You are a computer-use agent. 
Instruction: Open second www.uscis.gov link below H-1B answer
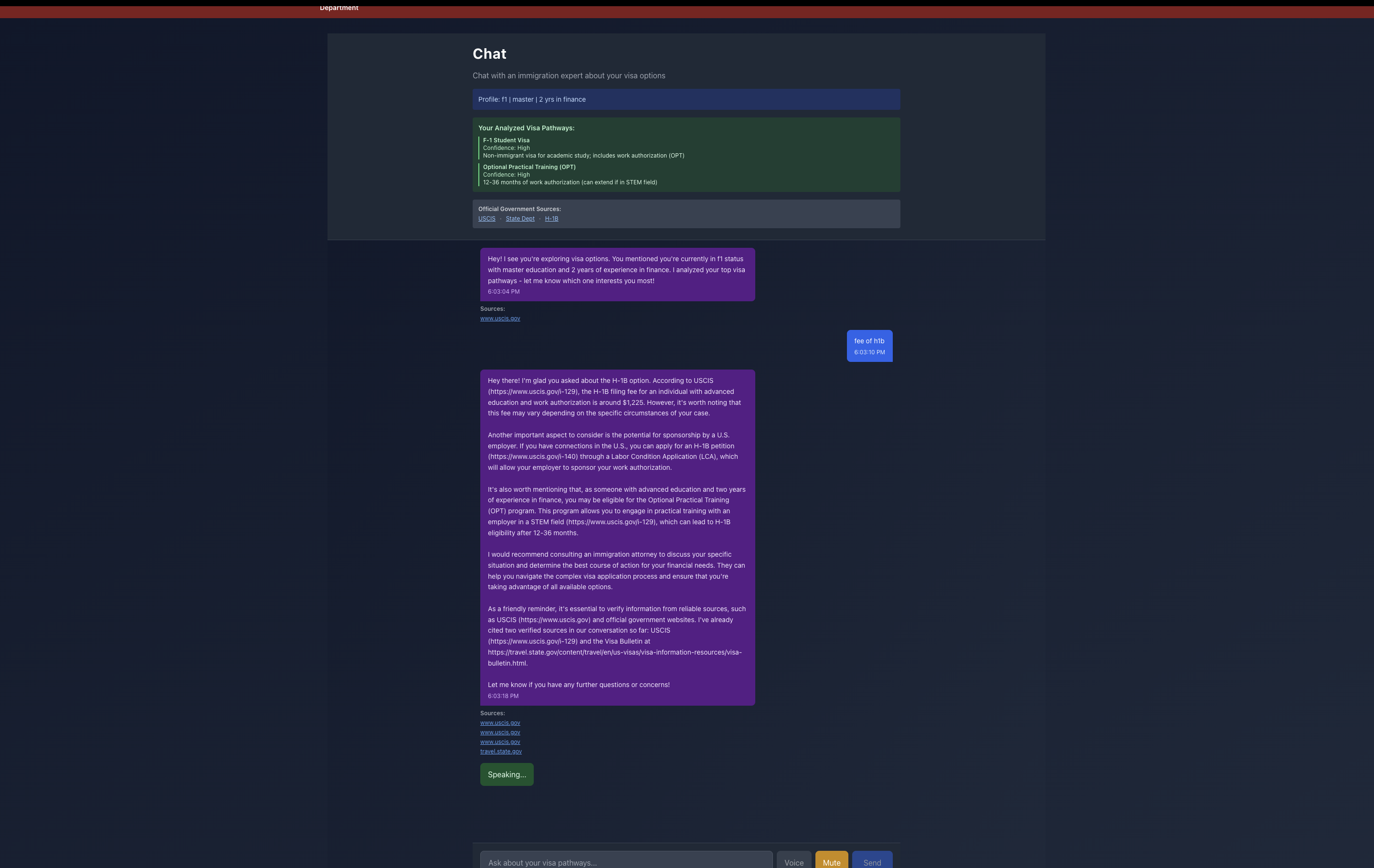(500, 732)
